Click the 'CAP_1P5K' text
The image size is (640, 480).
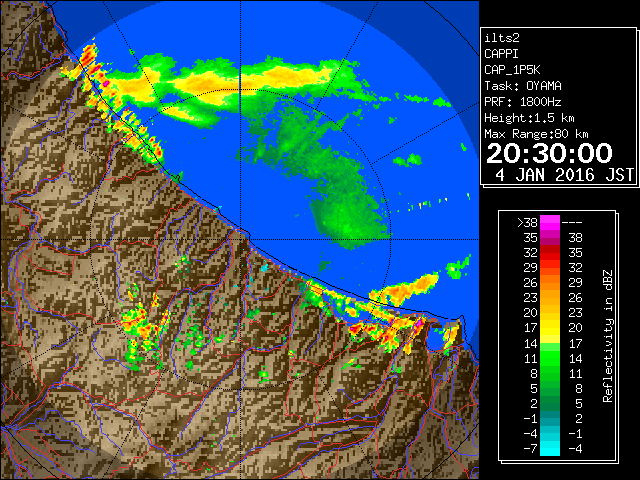(512, 70)
